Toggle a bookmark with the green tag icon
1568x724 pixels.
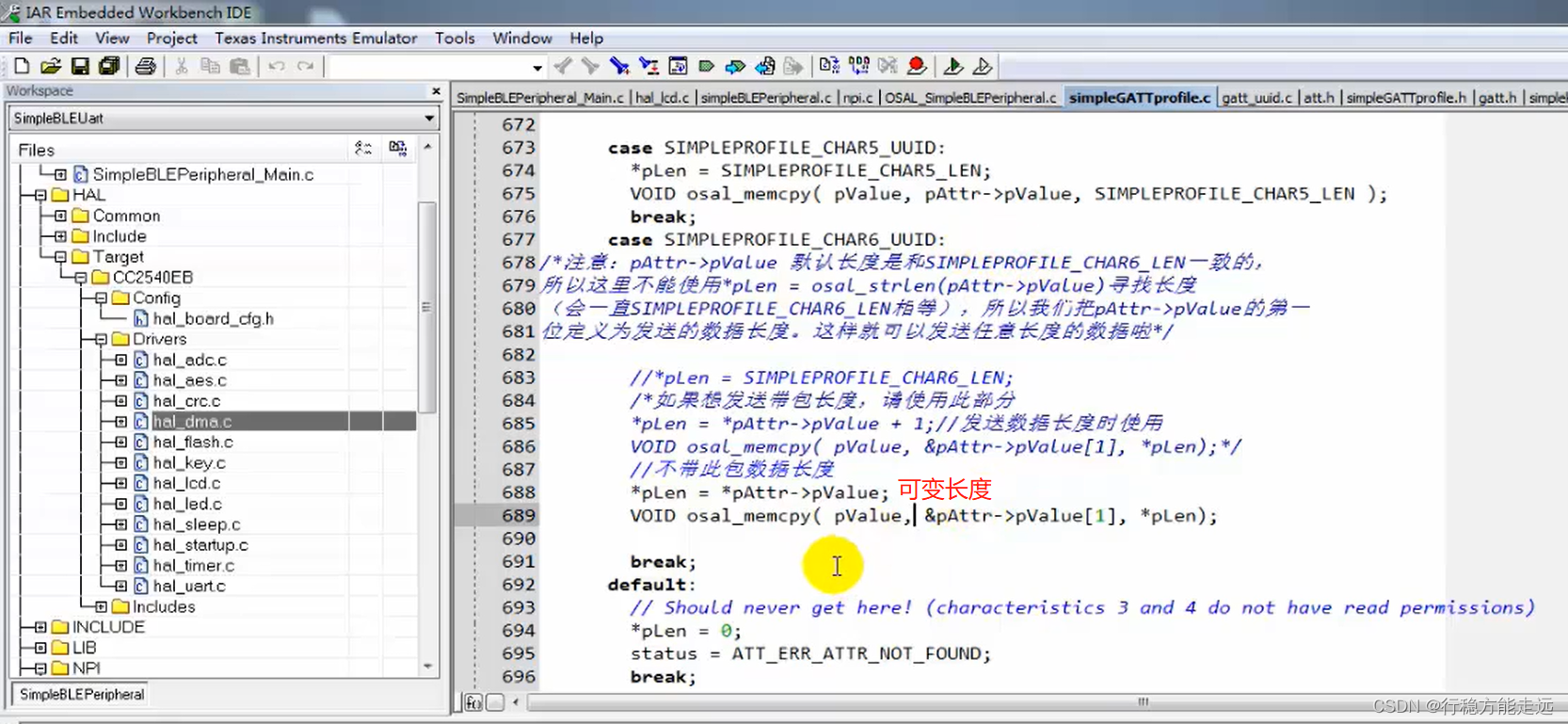pos(706,66)
